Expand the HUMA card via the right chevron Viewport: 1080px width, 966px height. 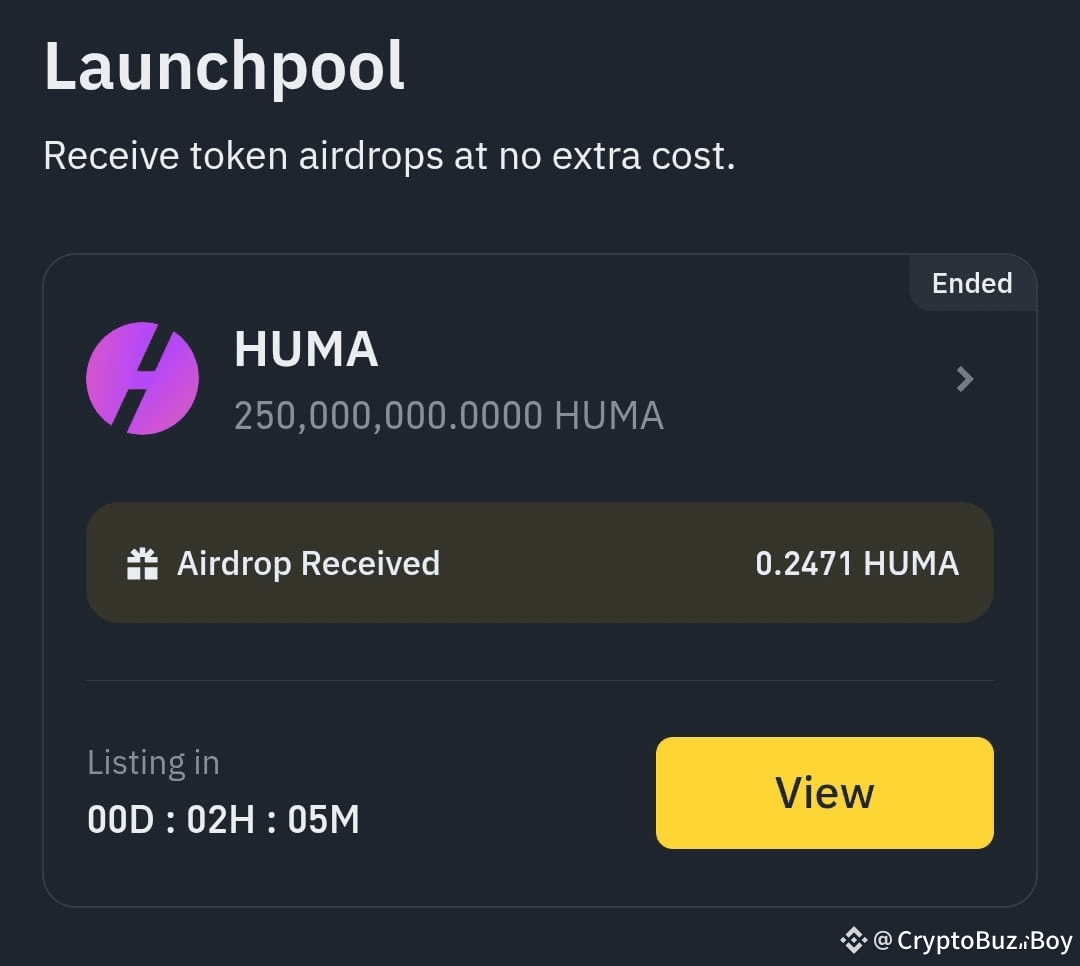tap(963, 379)
